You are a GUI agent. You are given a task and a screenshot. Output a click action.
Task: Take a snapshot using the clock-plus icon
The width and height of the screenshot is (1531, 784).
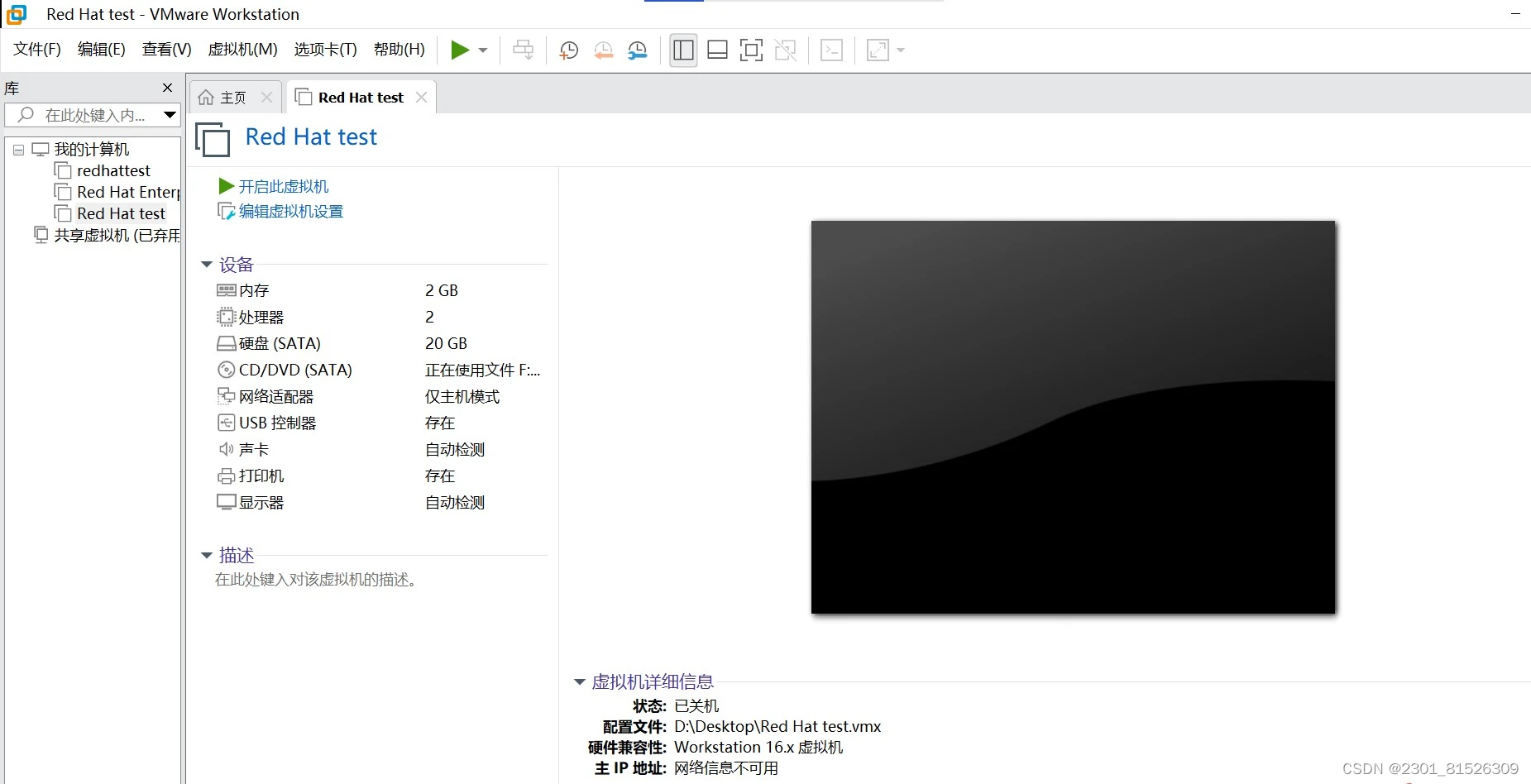tap(569, 50)
